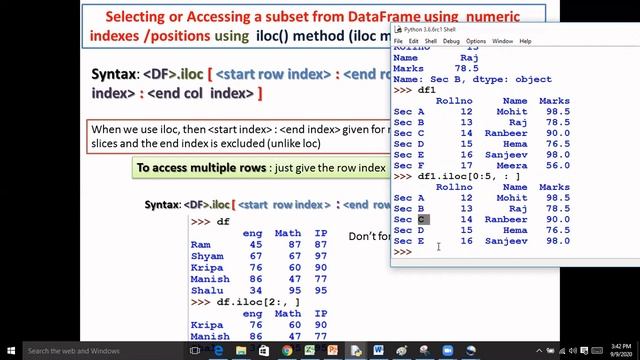
Task: Click the '>>> df1' command line in the shell
Action: coord(414,90)
